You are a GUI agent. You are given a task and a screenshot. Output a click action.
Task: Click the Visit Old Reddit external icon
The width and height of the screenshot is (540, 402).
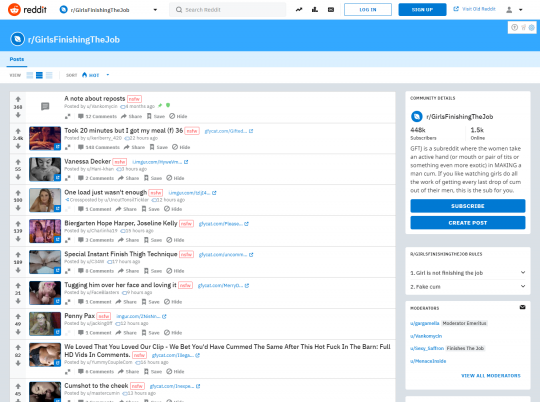(456, 9)
